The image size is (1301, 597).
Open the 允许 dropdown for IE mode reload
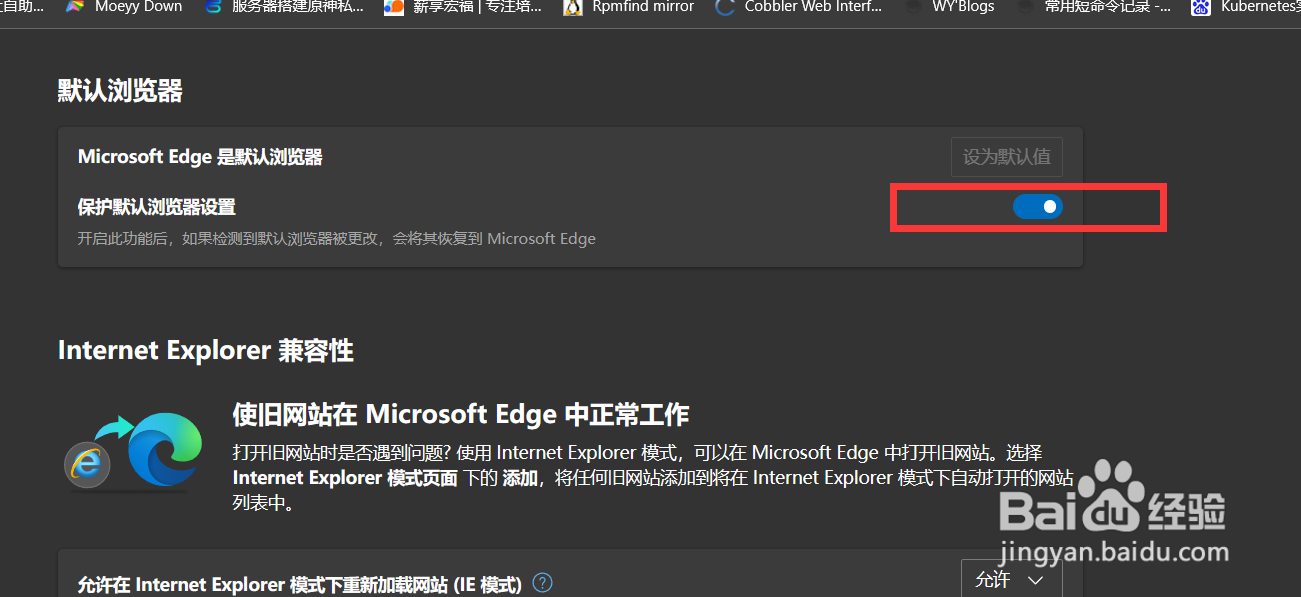tap(1011, 579)
